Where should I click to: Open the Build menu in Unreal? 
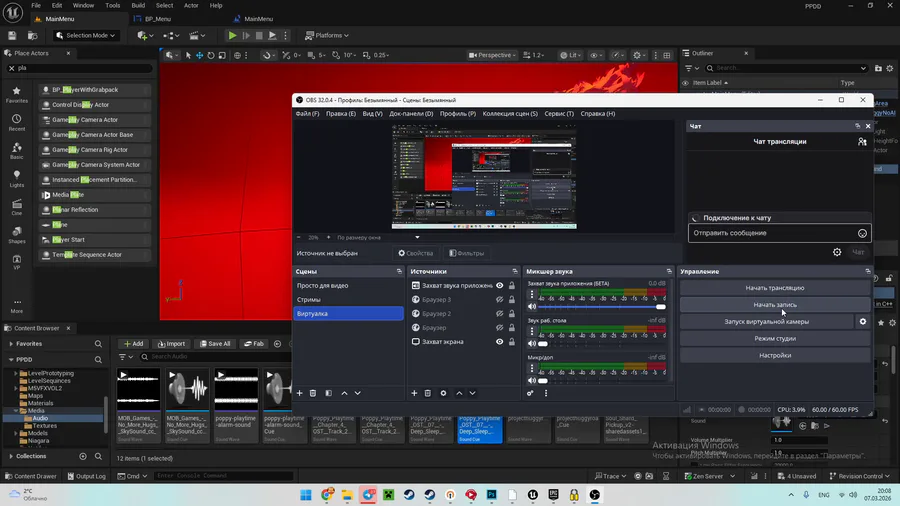tap(136, 5)
